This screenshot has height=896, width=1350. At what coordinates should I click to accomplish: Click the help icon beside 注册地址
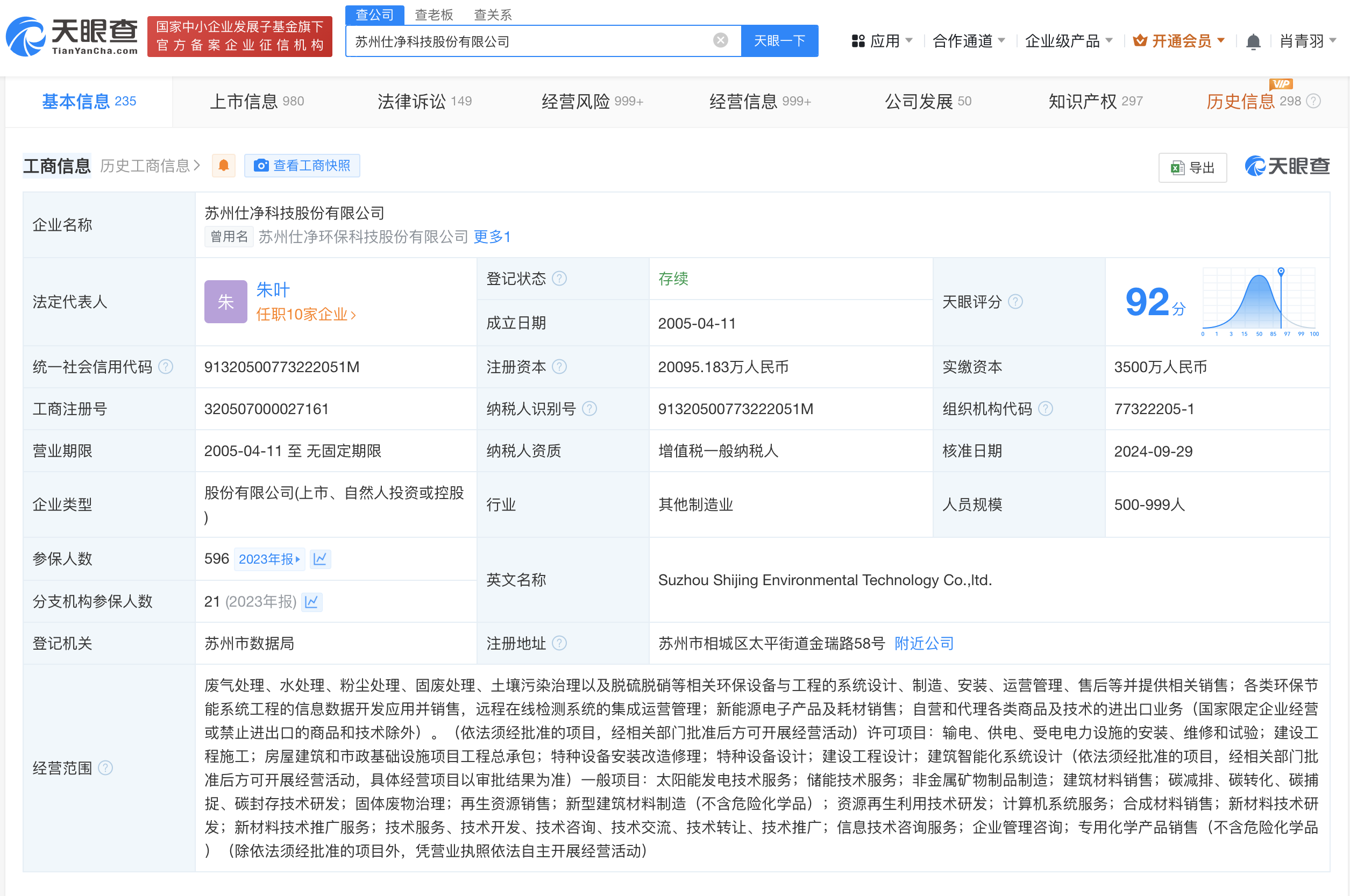[x=560, y=643]
